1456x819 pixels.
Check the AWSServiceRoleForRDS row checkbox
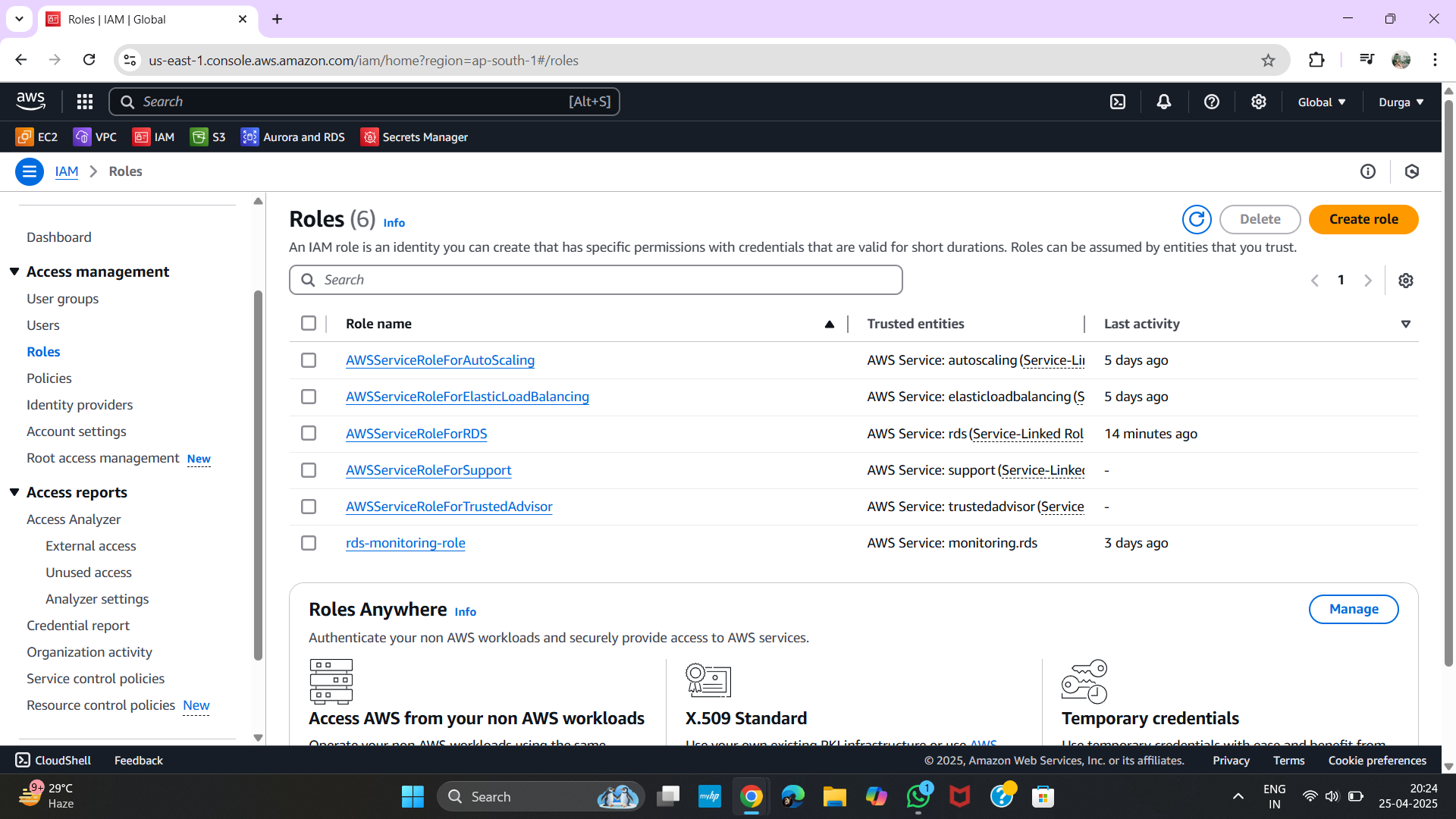[x=309, y=433]
